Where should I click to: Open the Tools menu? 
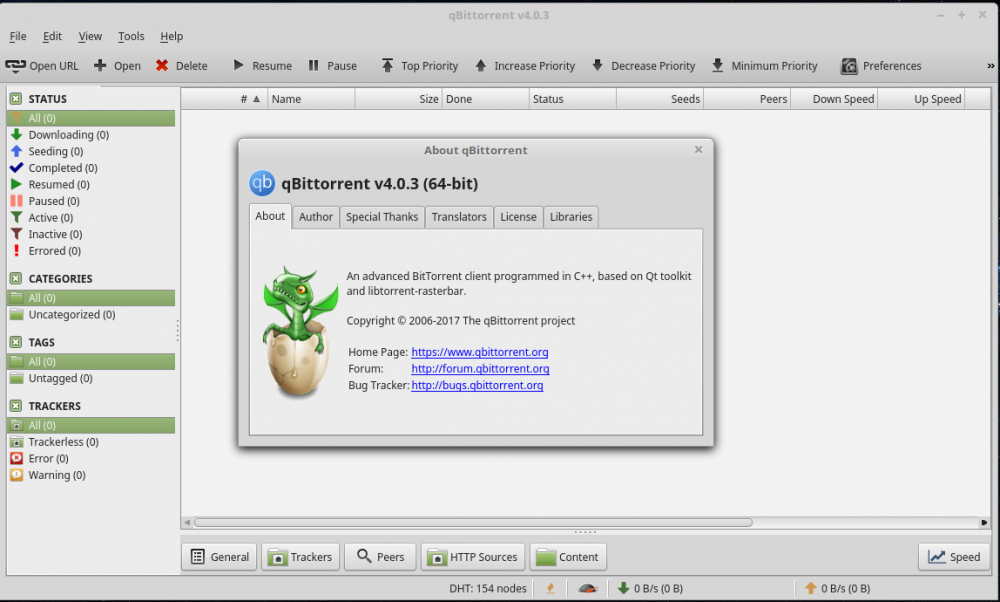tap(131, 36)
